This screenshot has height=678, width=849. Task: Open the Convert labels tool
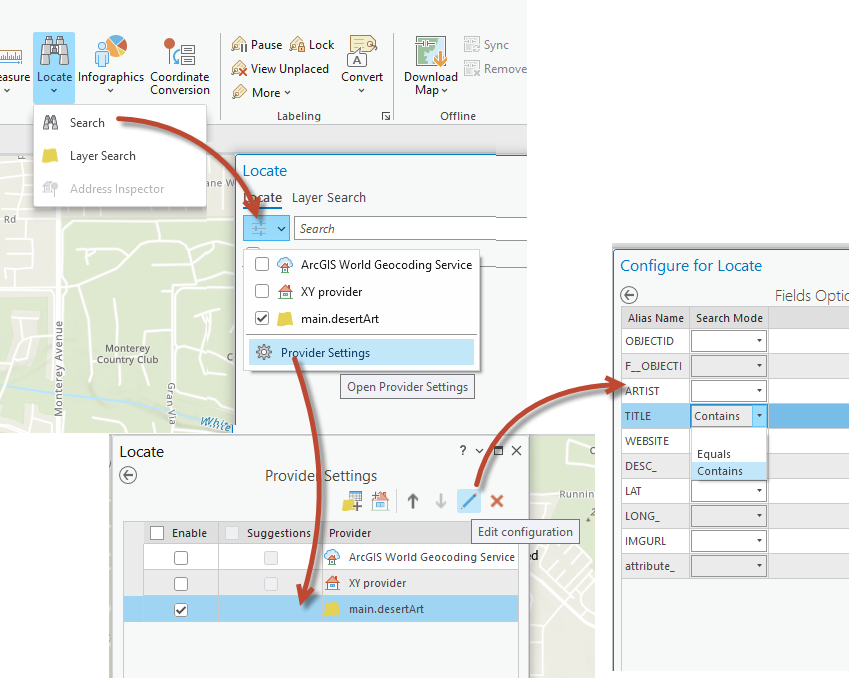(362, 65)
